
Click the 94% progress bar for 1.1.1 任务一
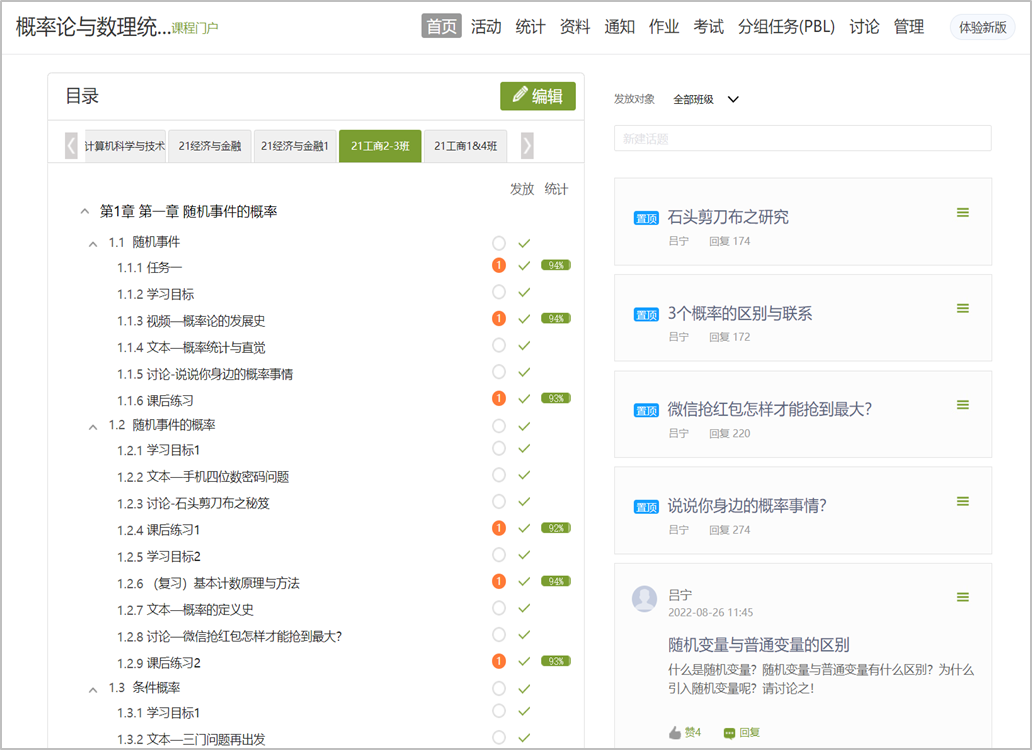pos(556,266)
